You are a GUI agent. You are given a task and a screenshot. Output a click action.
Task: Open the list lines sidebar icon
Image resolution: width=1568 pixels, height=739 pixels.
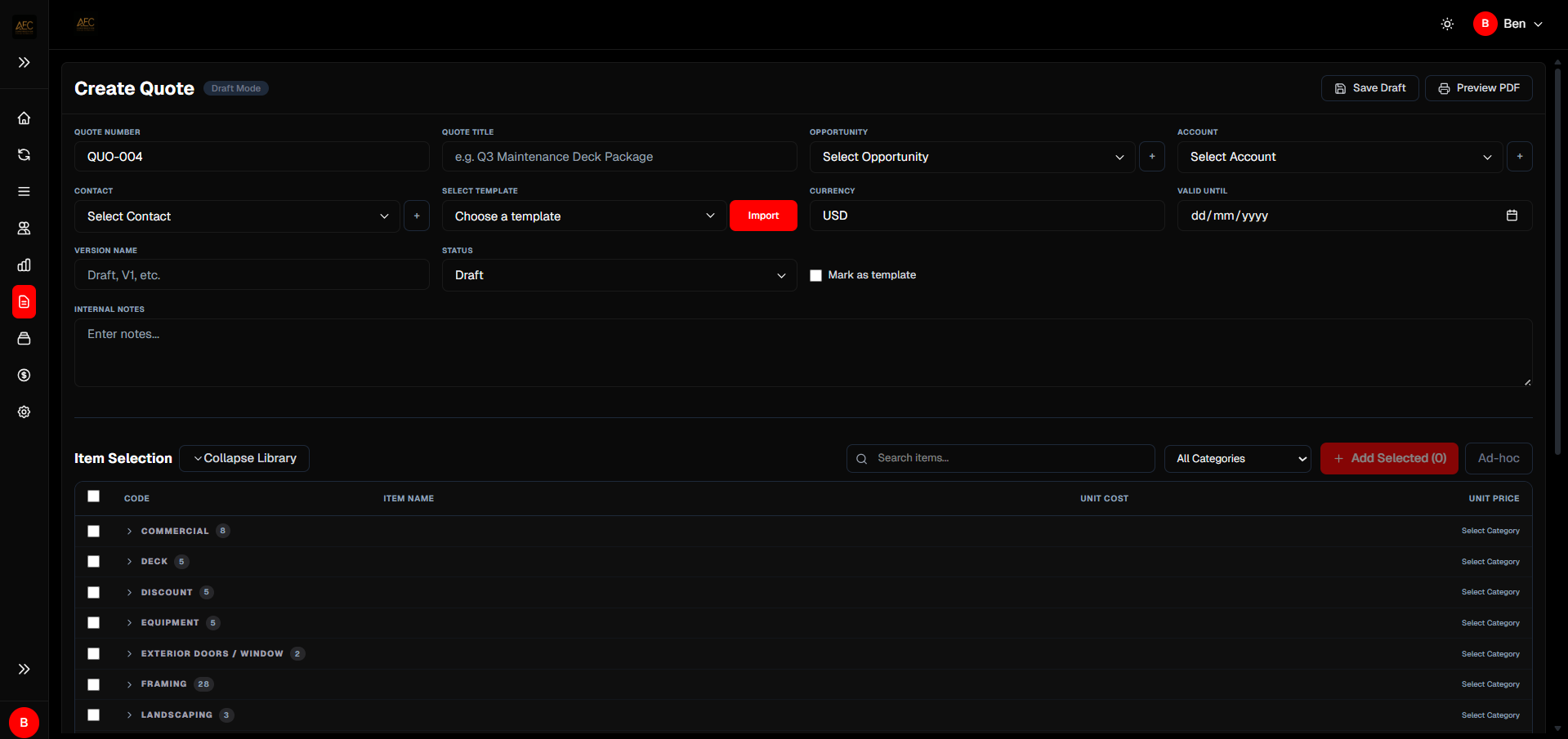point(24,192)
